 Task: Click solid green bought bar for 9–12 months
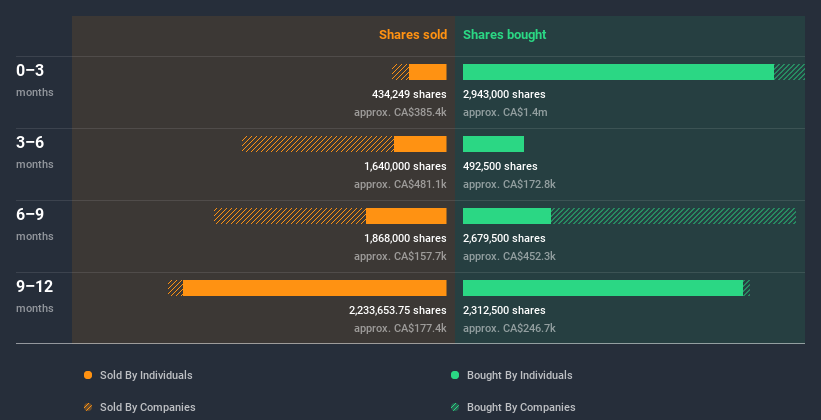click(603, 288)
